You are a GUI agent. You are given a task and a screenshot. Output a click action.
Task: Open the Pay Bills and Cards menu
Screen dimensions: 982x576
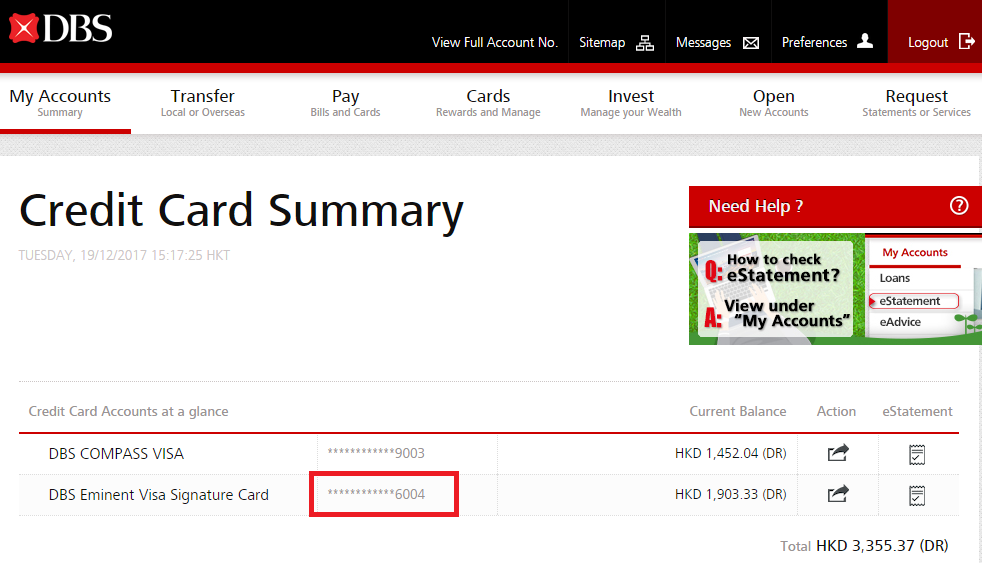pyautogui.click(x=345, y=103)
